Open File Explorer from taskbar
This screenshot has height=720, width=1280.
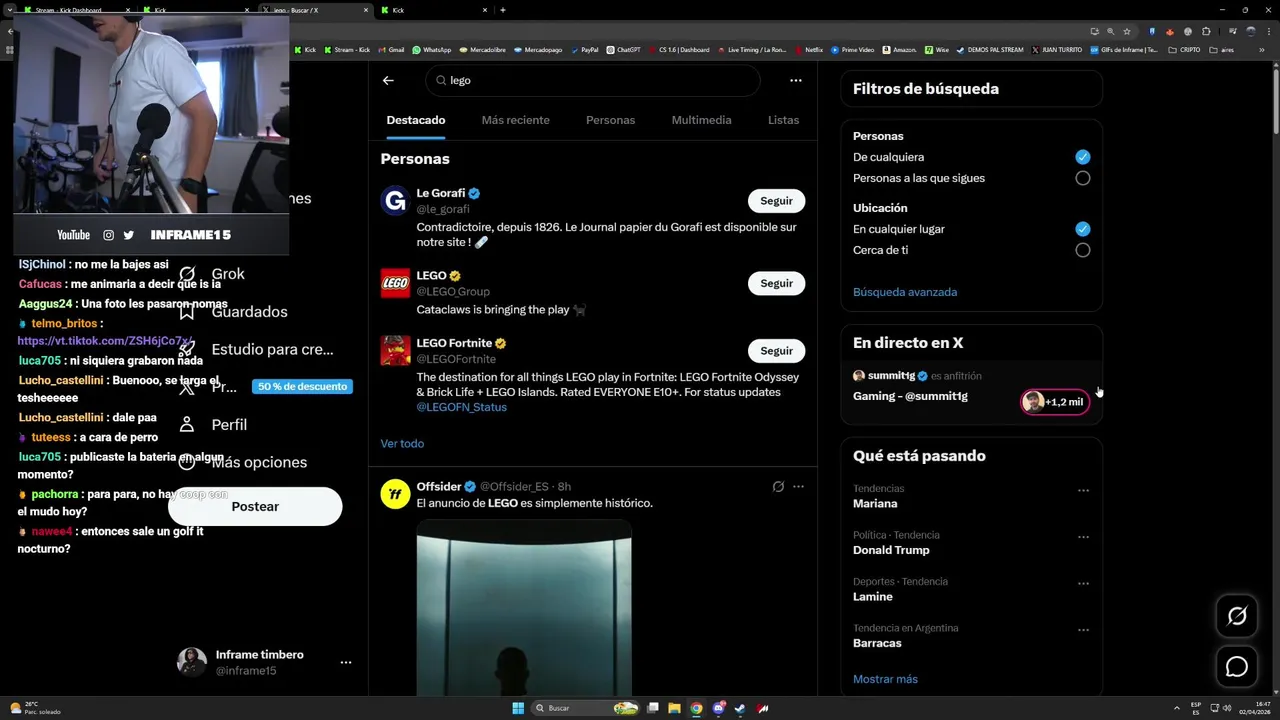674,708
